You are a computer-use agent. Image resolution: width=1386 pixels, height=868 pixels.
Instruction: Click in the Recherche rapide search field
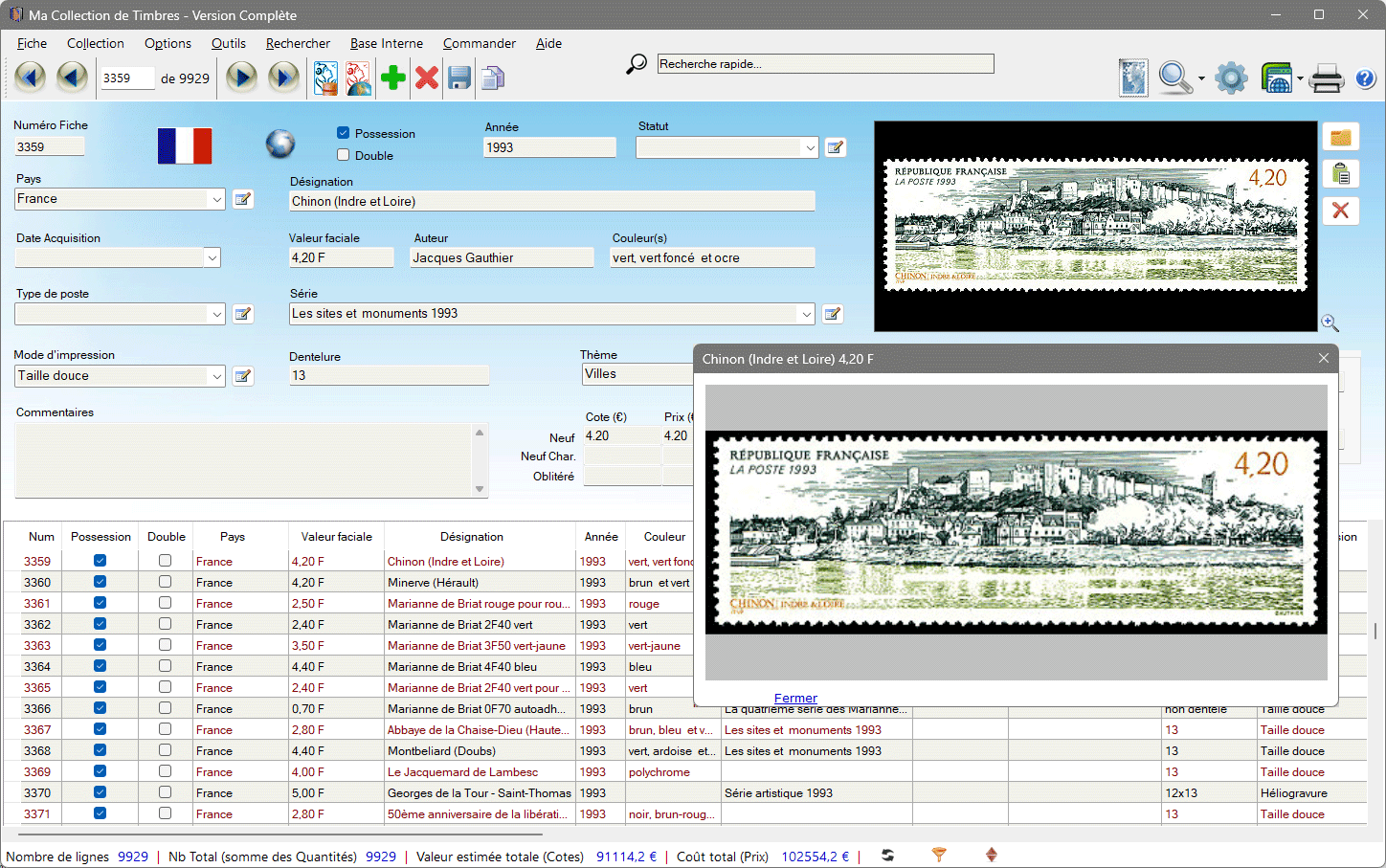click(x=825, y=64)
